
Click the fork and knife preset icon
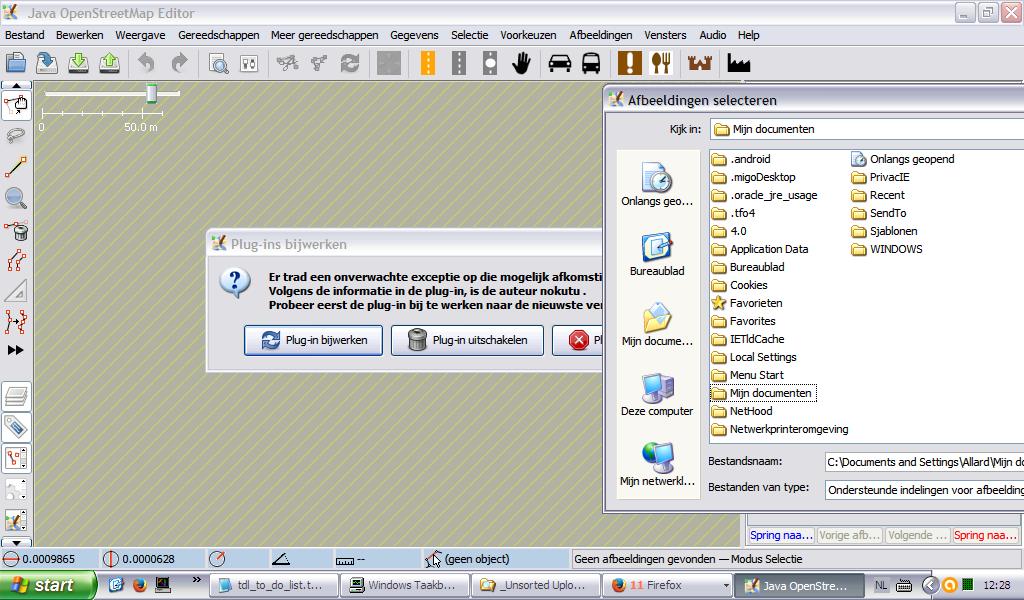(660, 63)
